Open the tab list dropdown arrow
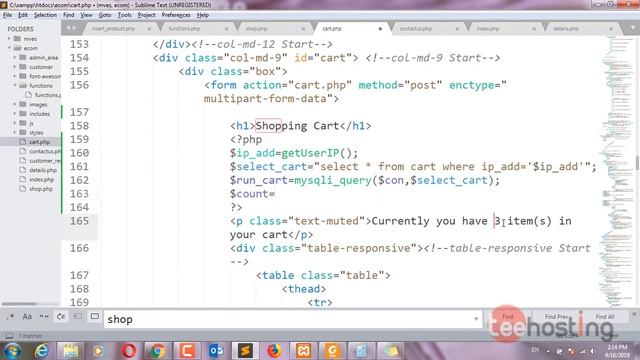This screenshot has height=360, width=640. pos(632,28)
